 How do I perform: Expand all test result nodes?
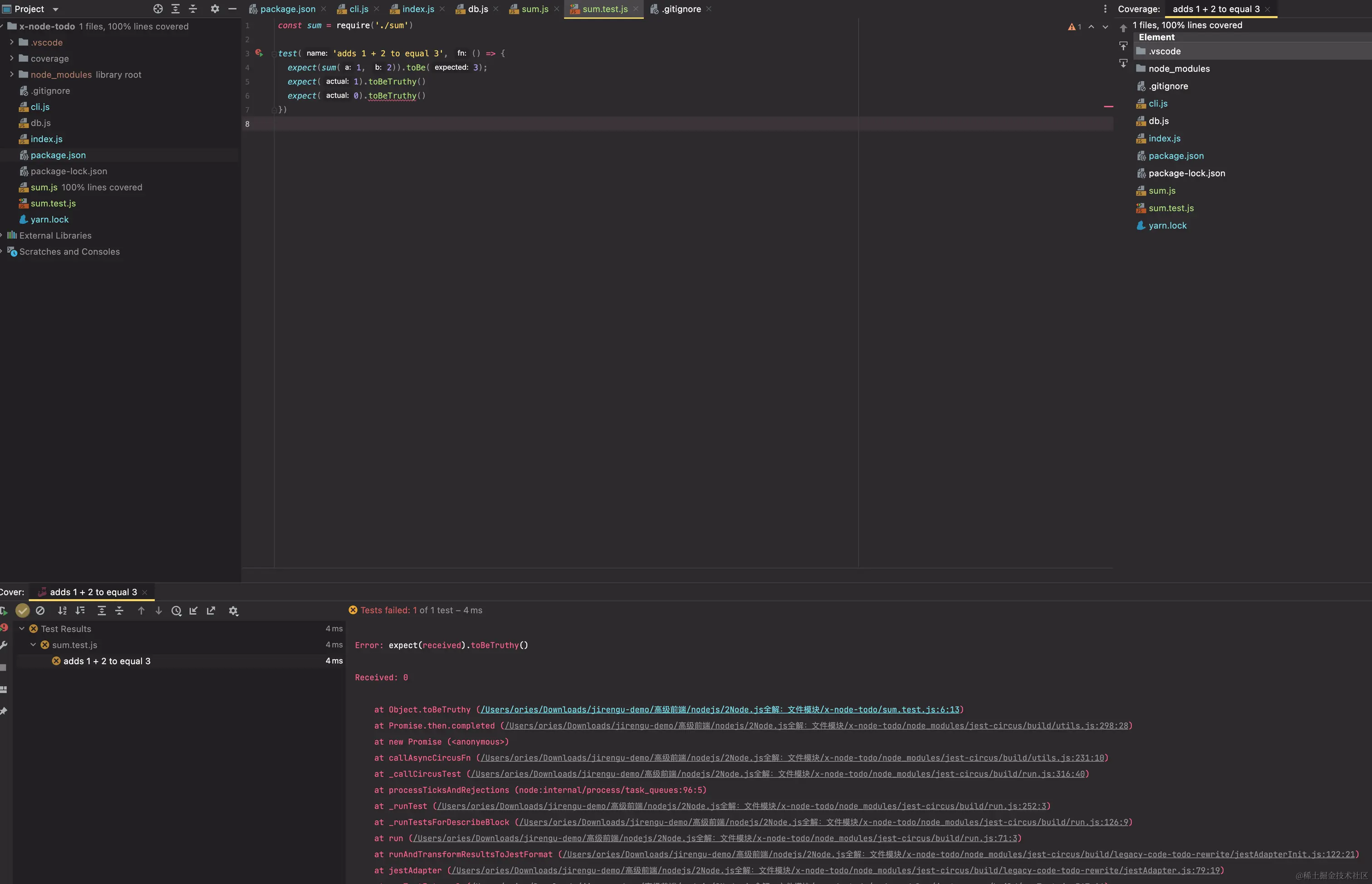pos(102,611)
